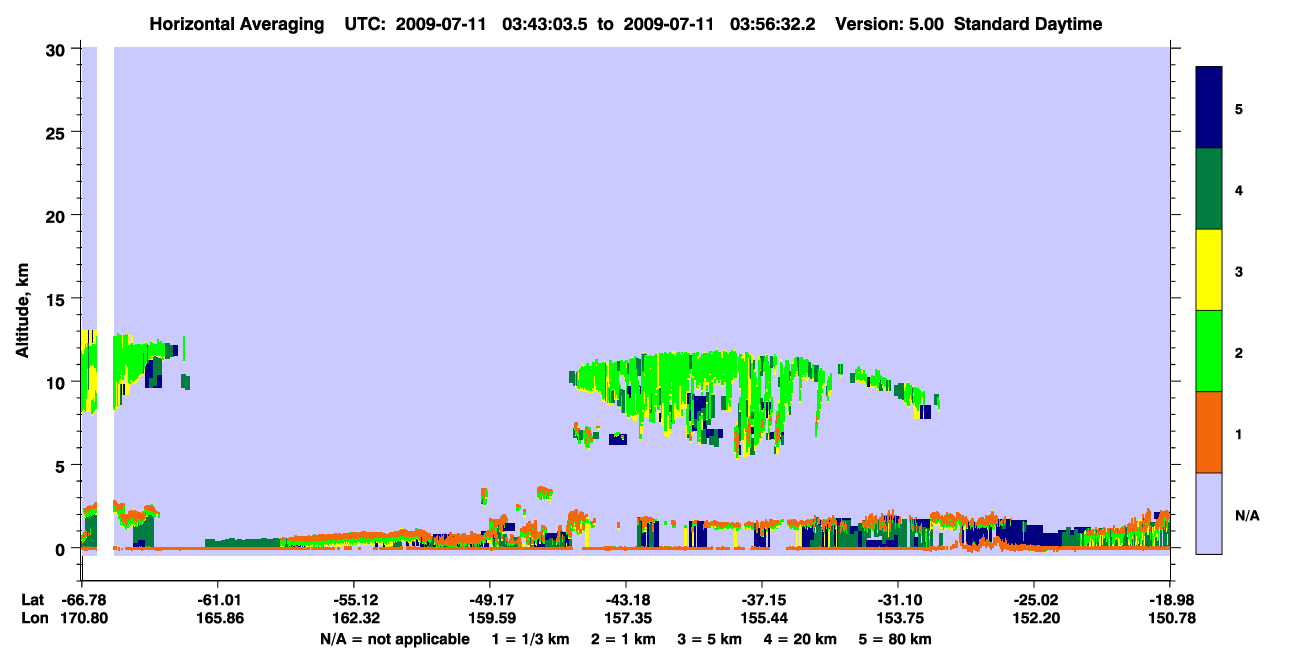Click latitude value -49.17
Screen dimensions: 1300x667
[490, 599]
